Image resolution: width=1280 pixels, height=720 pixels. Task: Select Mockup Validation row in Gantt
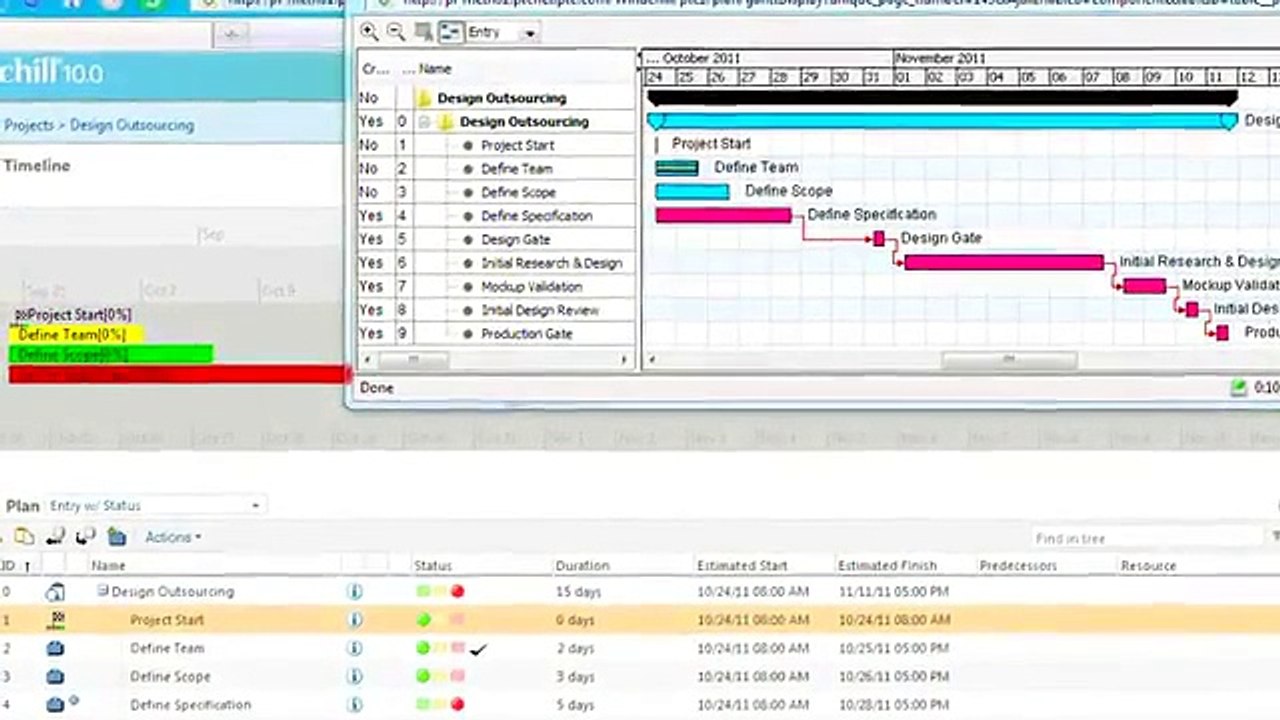coord(497,287)
